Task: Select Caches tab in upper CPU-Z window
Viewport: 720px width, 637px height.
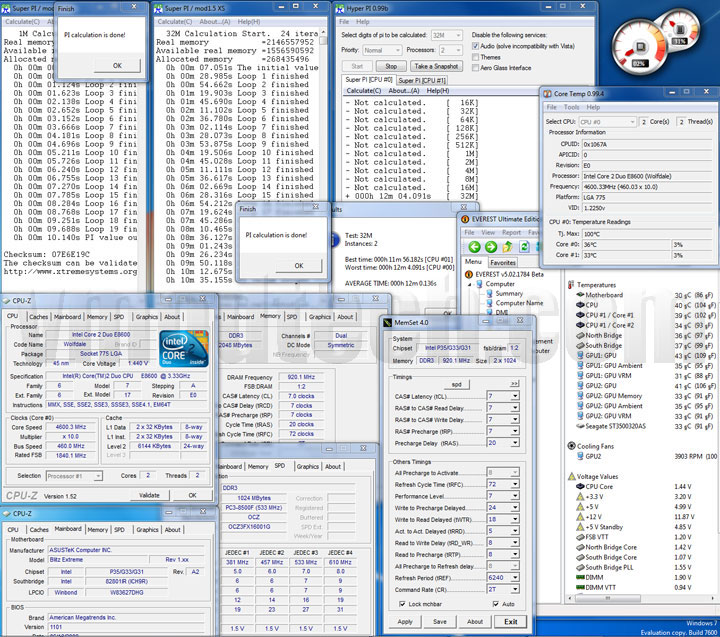Action: (x=39, y=317)
